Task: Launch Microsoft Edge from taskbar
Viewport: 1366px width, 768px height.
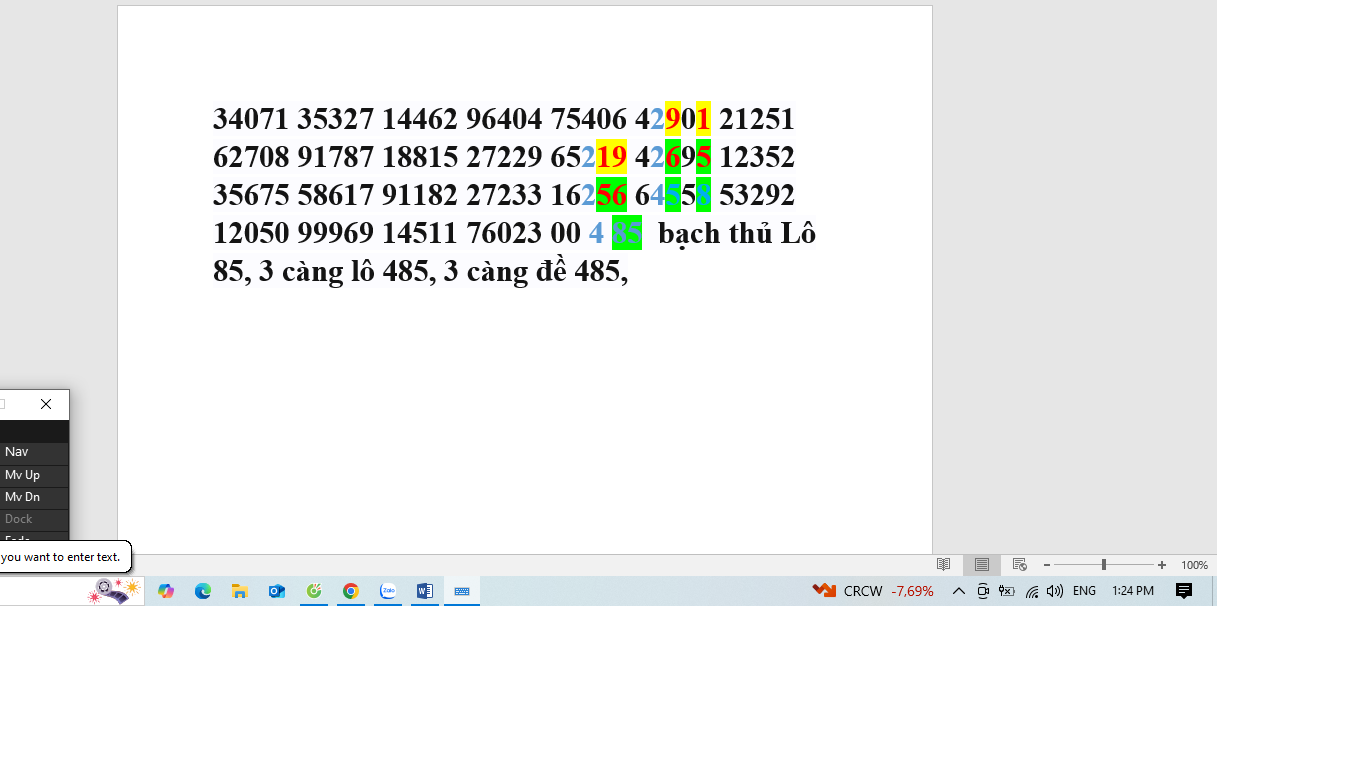Action: pyautogui.click(x=203, y=591)
